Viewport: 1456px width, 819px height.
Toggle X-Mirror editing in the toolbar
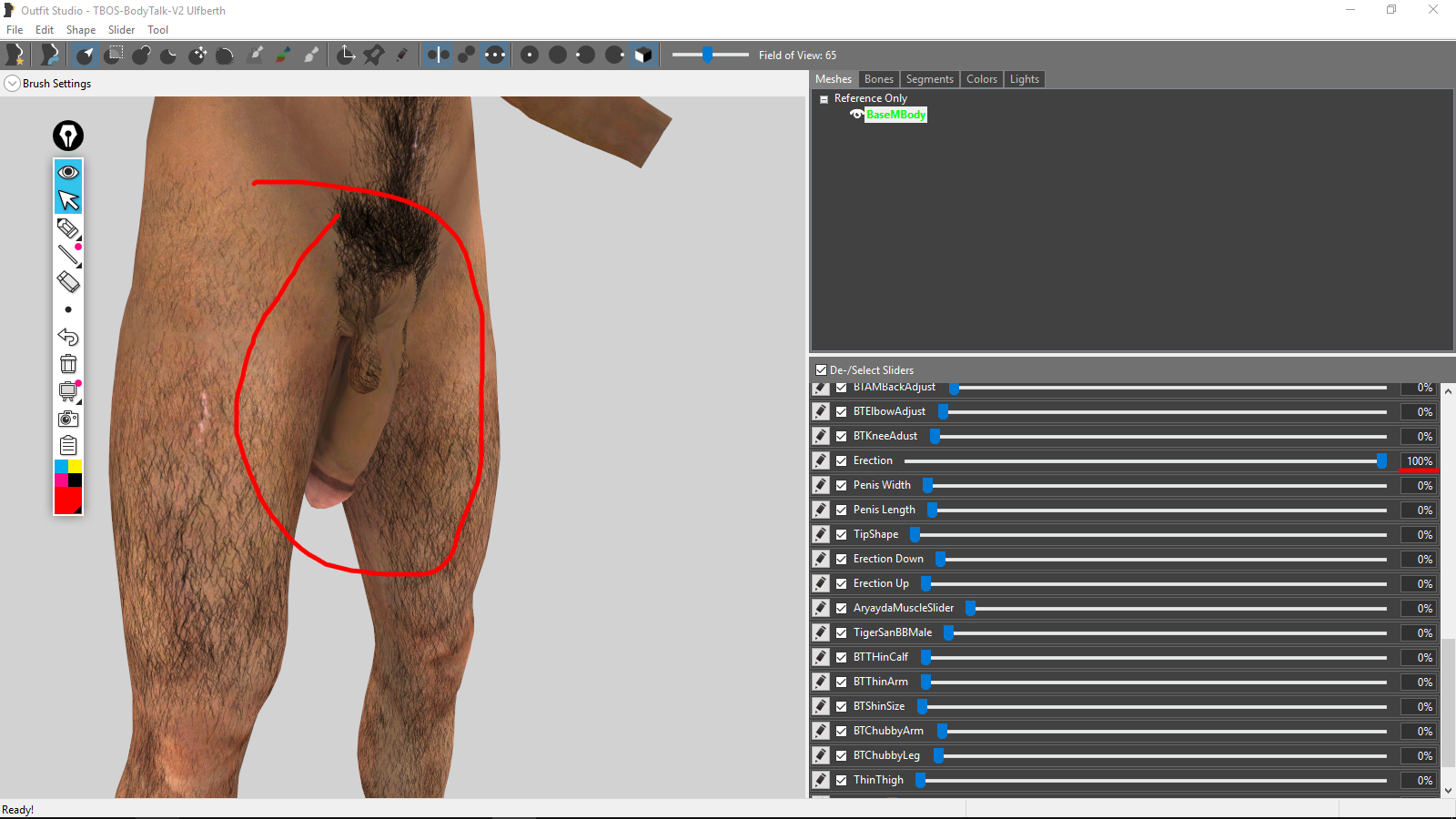(439, 56)
